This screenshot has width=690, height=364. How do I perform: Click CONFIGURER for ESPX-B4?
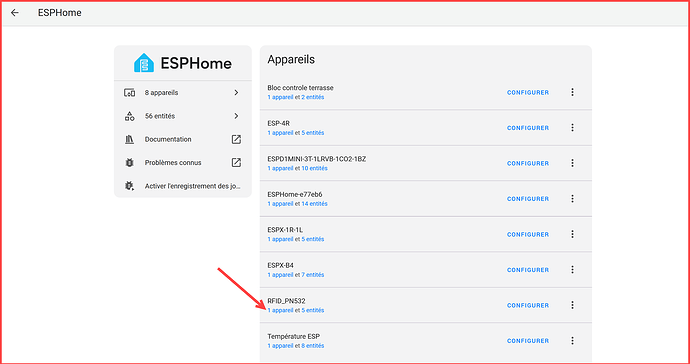(528, 270)
